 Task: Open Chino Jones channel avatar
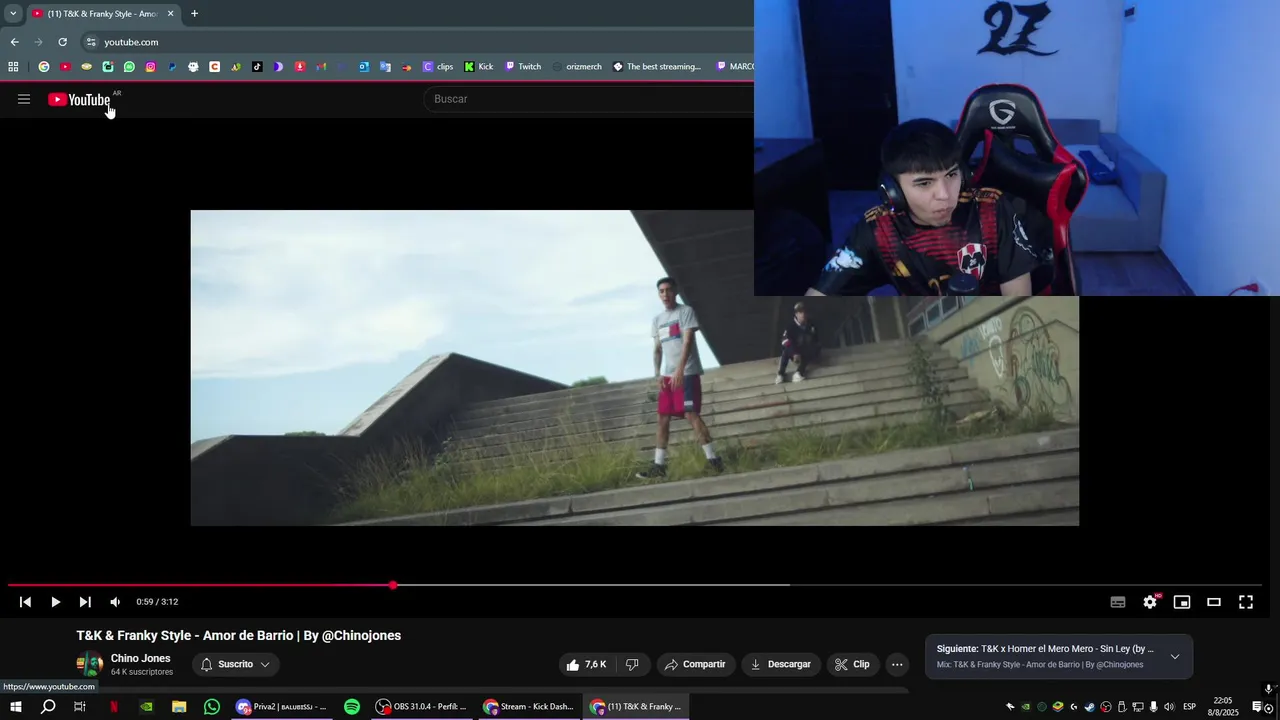point(90,664)
